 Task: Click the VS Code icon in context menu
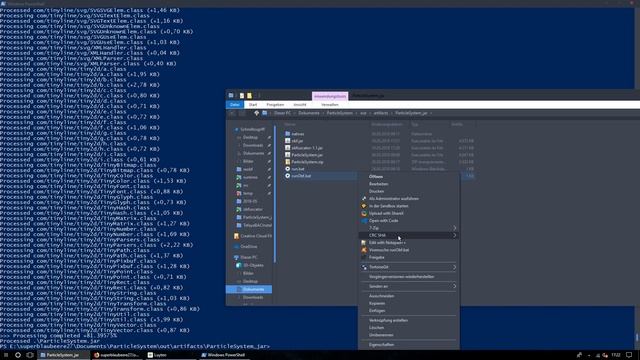coord(364,221)
